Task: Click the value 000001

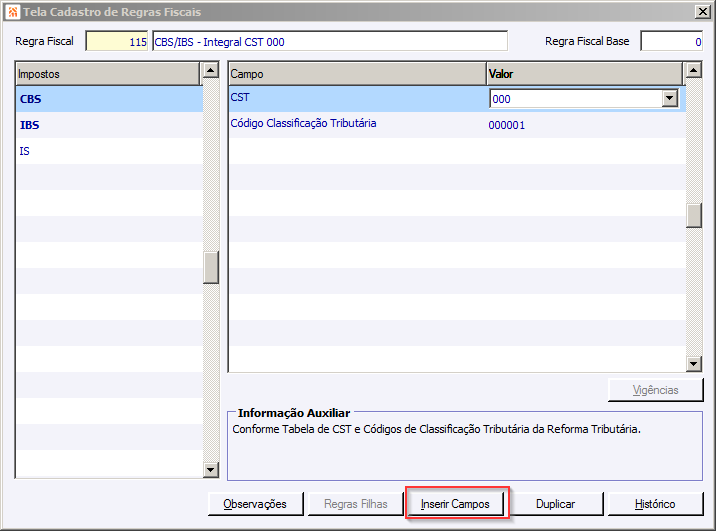Action: 507,125
